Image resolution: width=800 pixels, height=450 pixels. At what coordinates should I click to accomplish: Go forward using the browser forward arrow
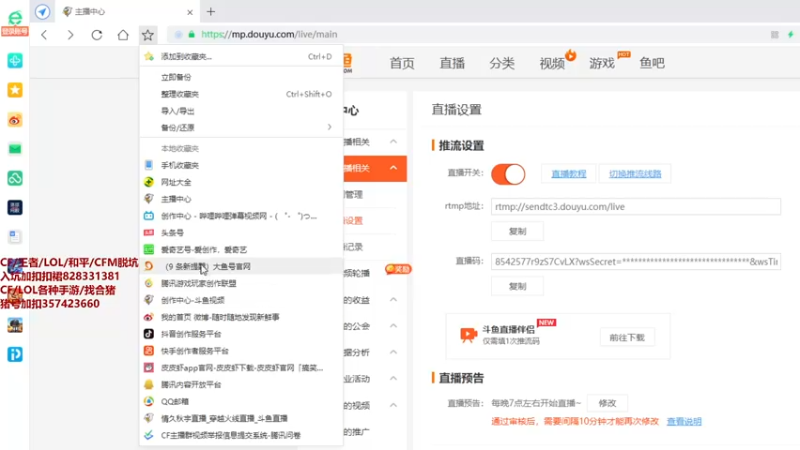(x=70, y=35)
